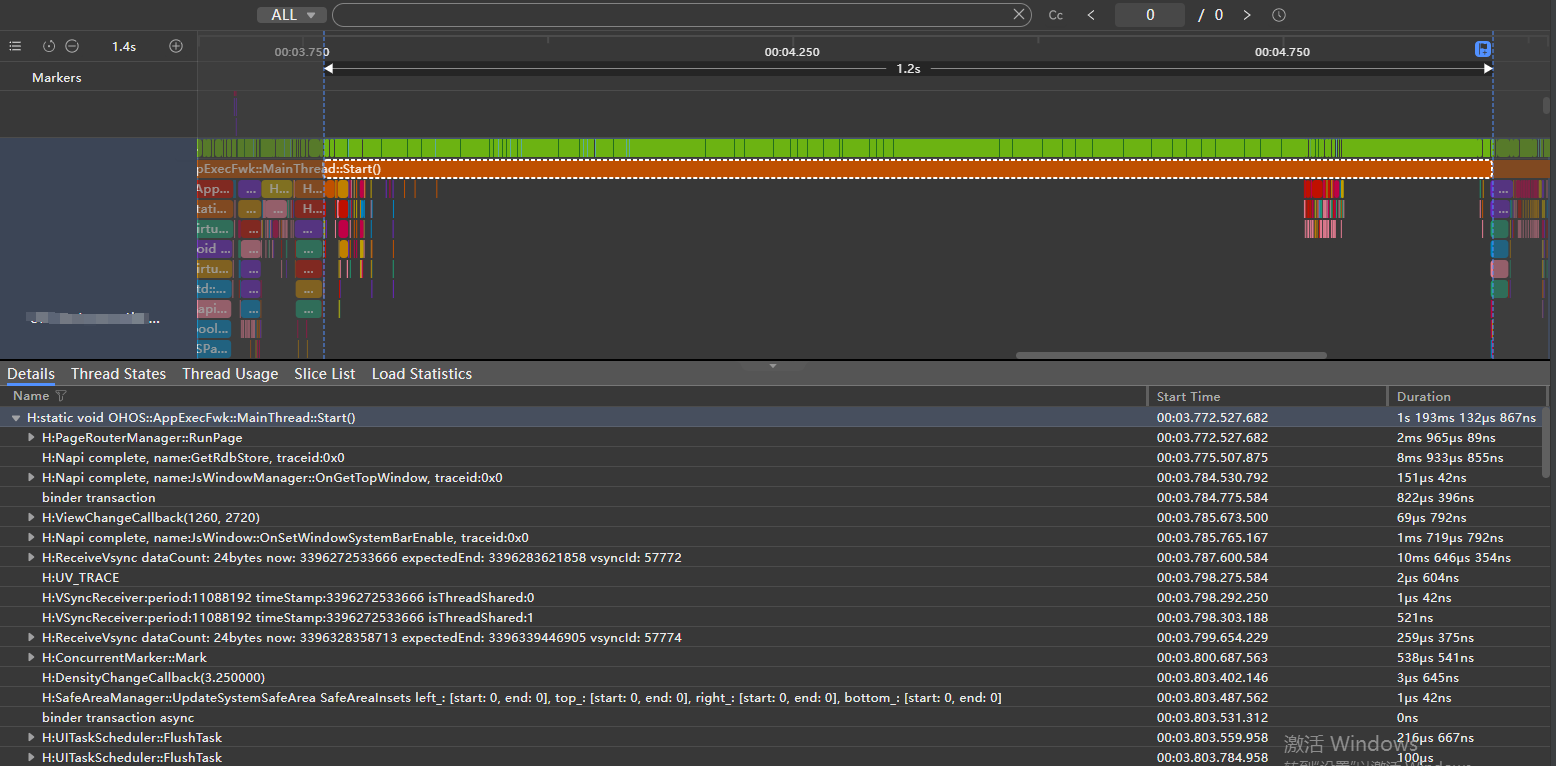Screen dimensions: 1556x766
Task: Collapse the MainThread::Start() row
Action: [16, 418]
